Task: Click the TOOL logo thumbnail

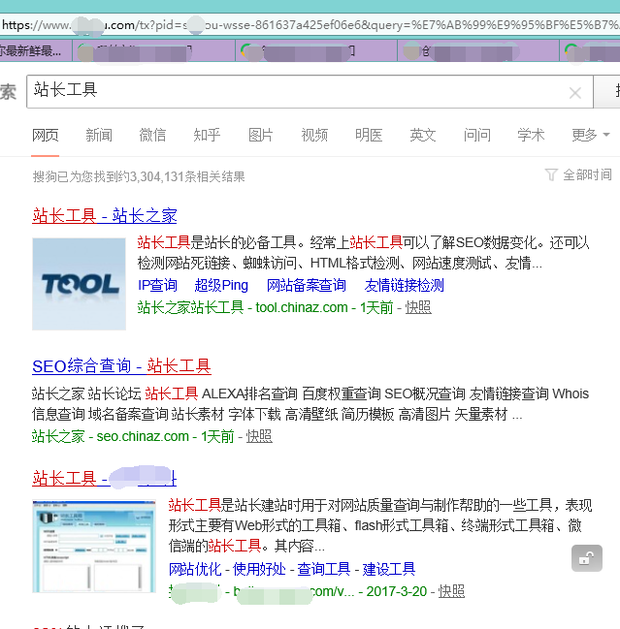Action: coord(79,284)
